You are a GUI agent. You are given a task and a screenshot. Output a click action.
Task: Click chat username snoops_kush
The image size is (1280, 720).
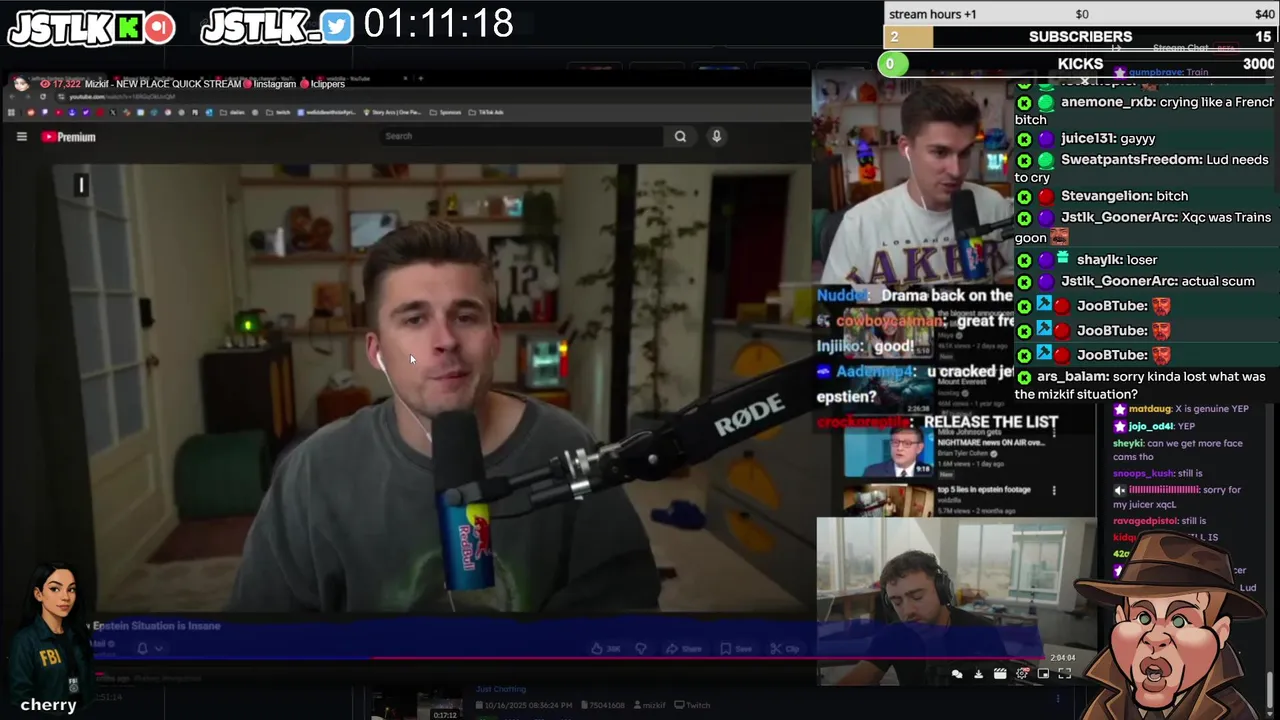pyautogui.click(x=1144, y=473)
